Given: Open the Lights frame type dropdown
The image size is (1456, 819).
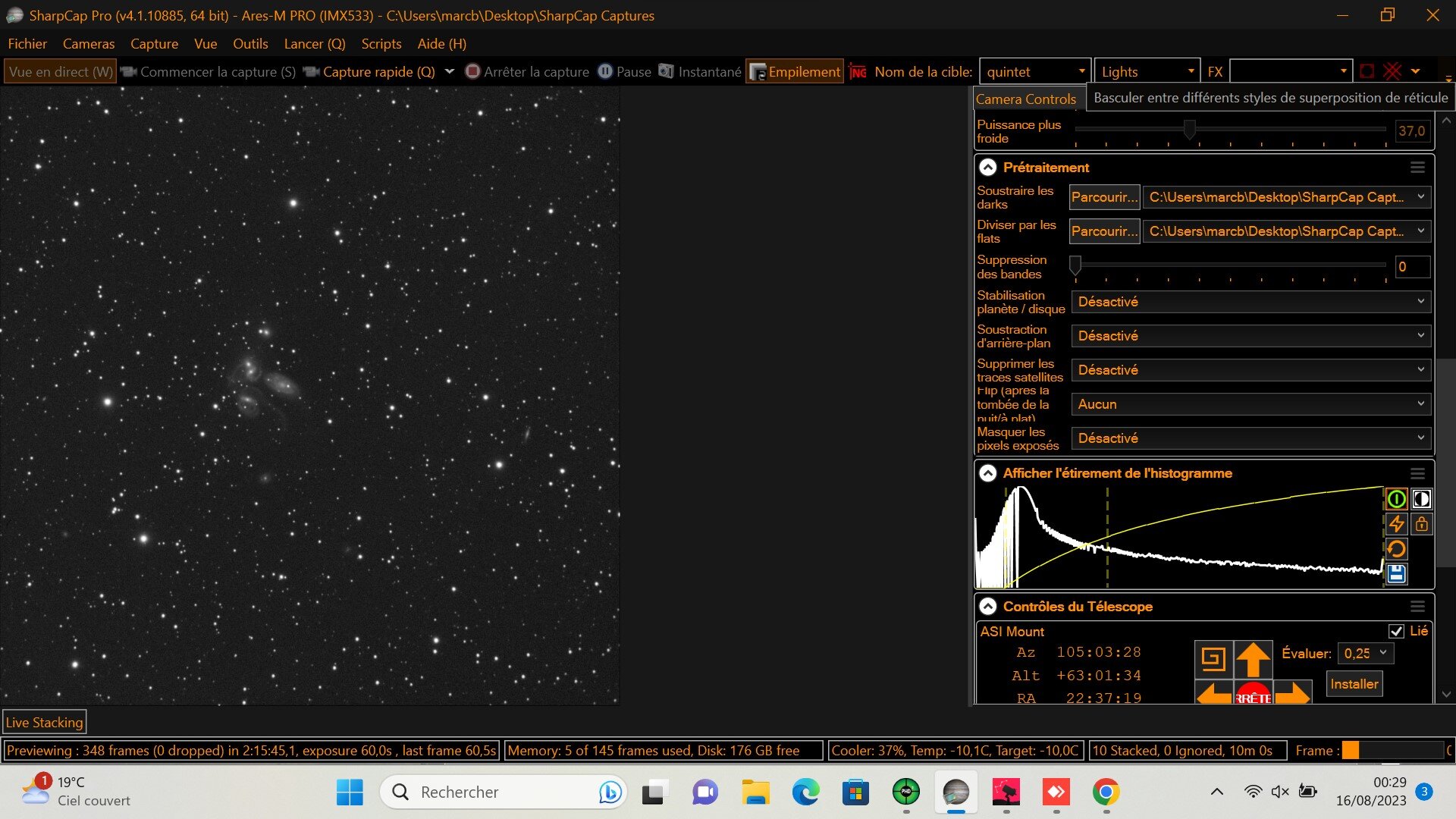Looking at the screenshot, I should pyautogui.click(x=1147, y=71).
